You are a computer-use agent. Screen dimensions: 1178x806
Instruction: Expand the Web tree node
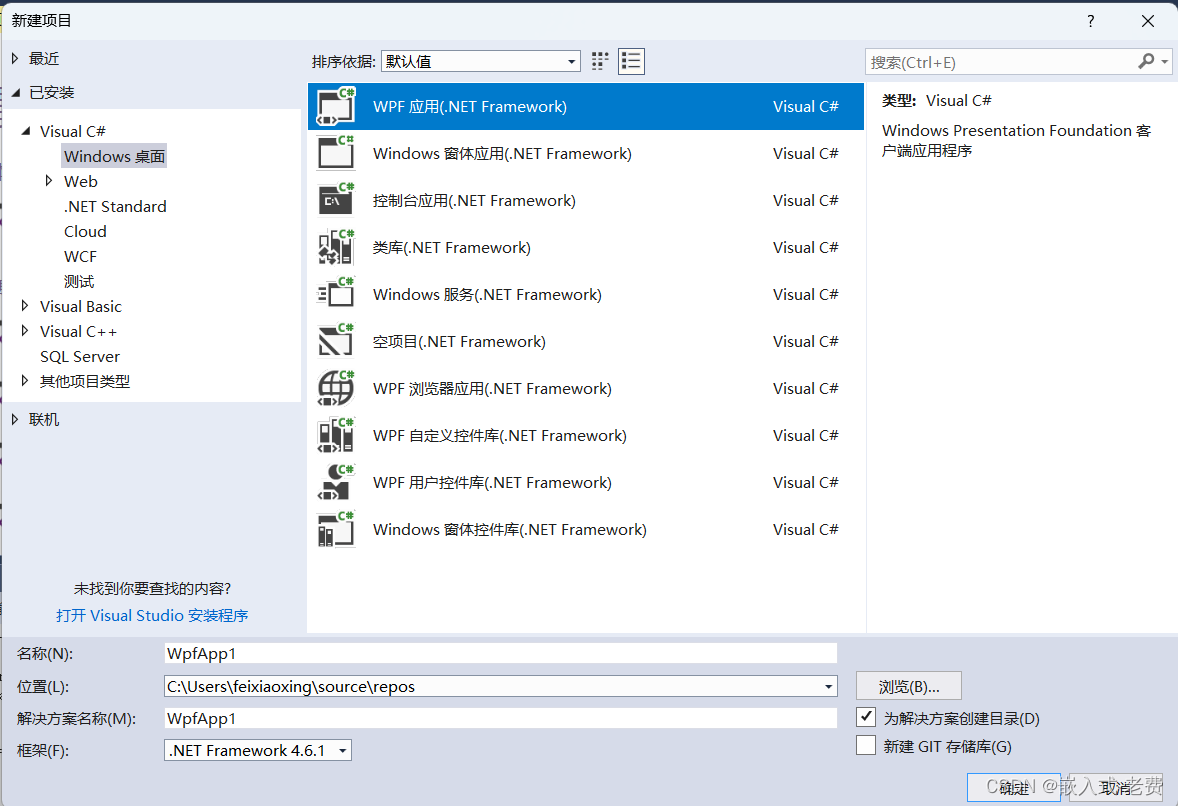click(49, 180)
